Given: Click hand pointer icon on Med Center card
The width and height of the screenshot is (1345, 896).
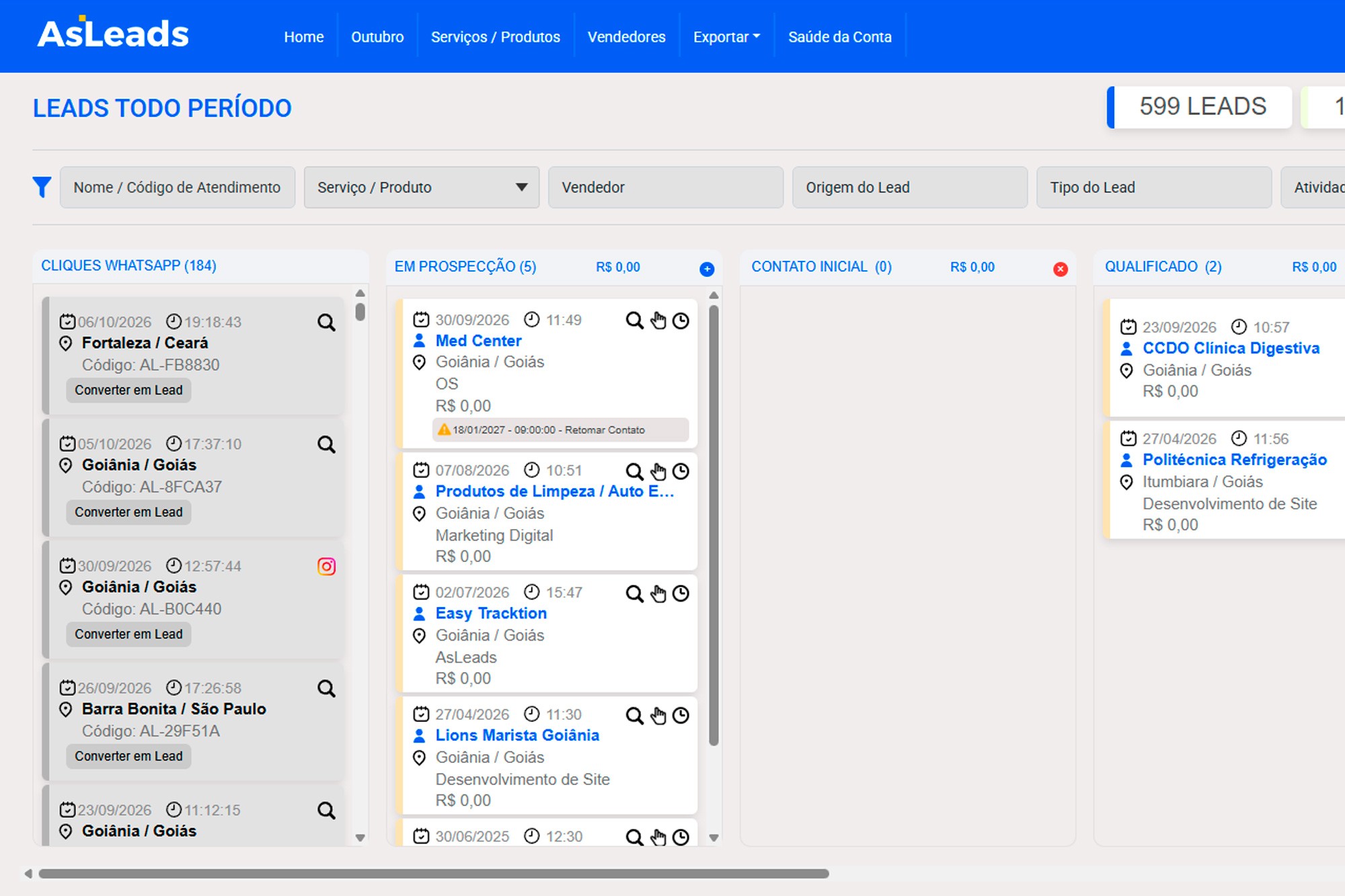Looking at the screenshot, I should 658,321.
